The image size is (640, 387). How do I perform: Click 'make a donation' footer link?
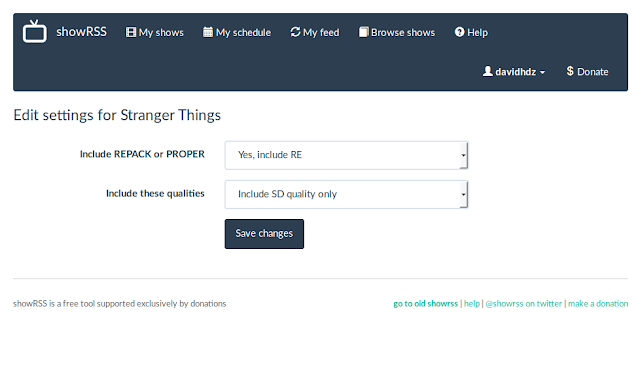pos(598,304)
